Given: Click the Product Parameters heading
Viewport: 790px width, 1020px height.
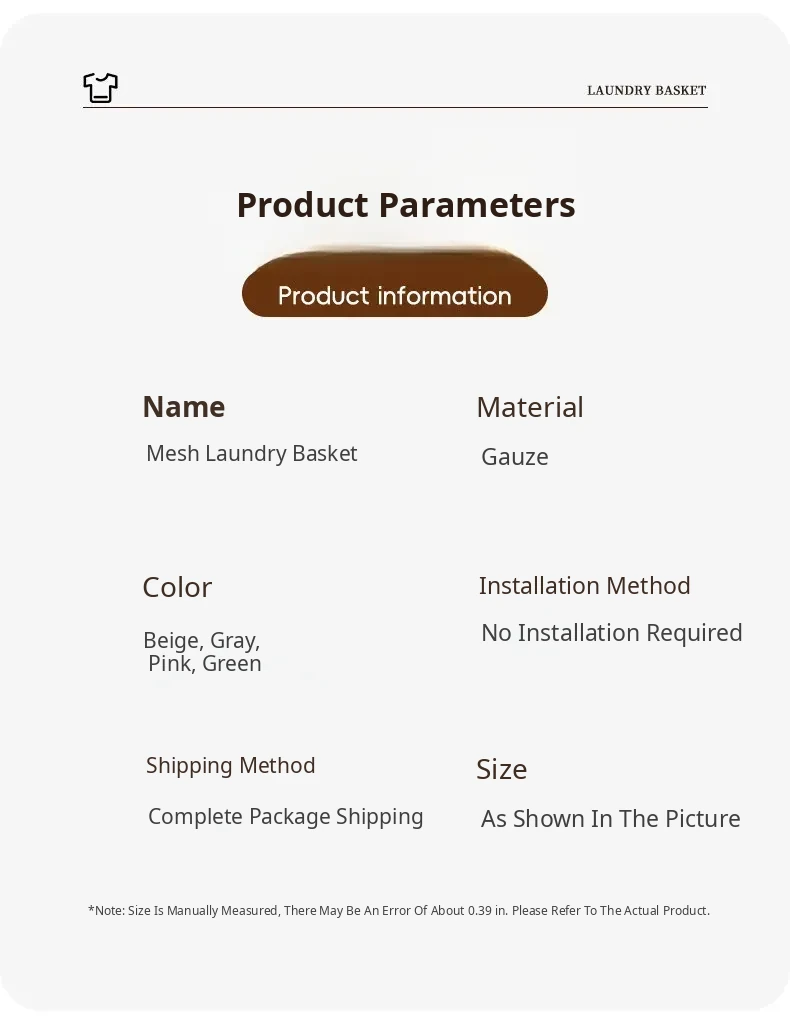Looking at the screenshot, I should point(405,205).
